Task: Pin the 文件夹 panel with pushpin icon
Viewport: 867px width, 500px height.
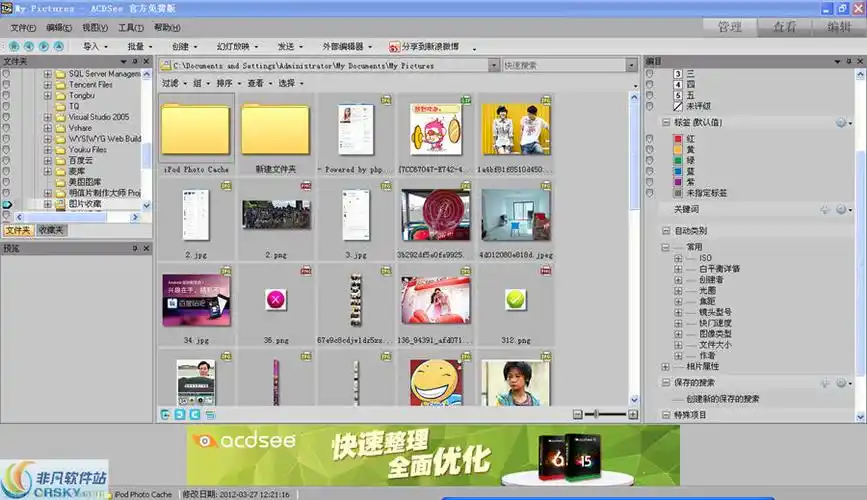Action: (135, 61)
